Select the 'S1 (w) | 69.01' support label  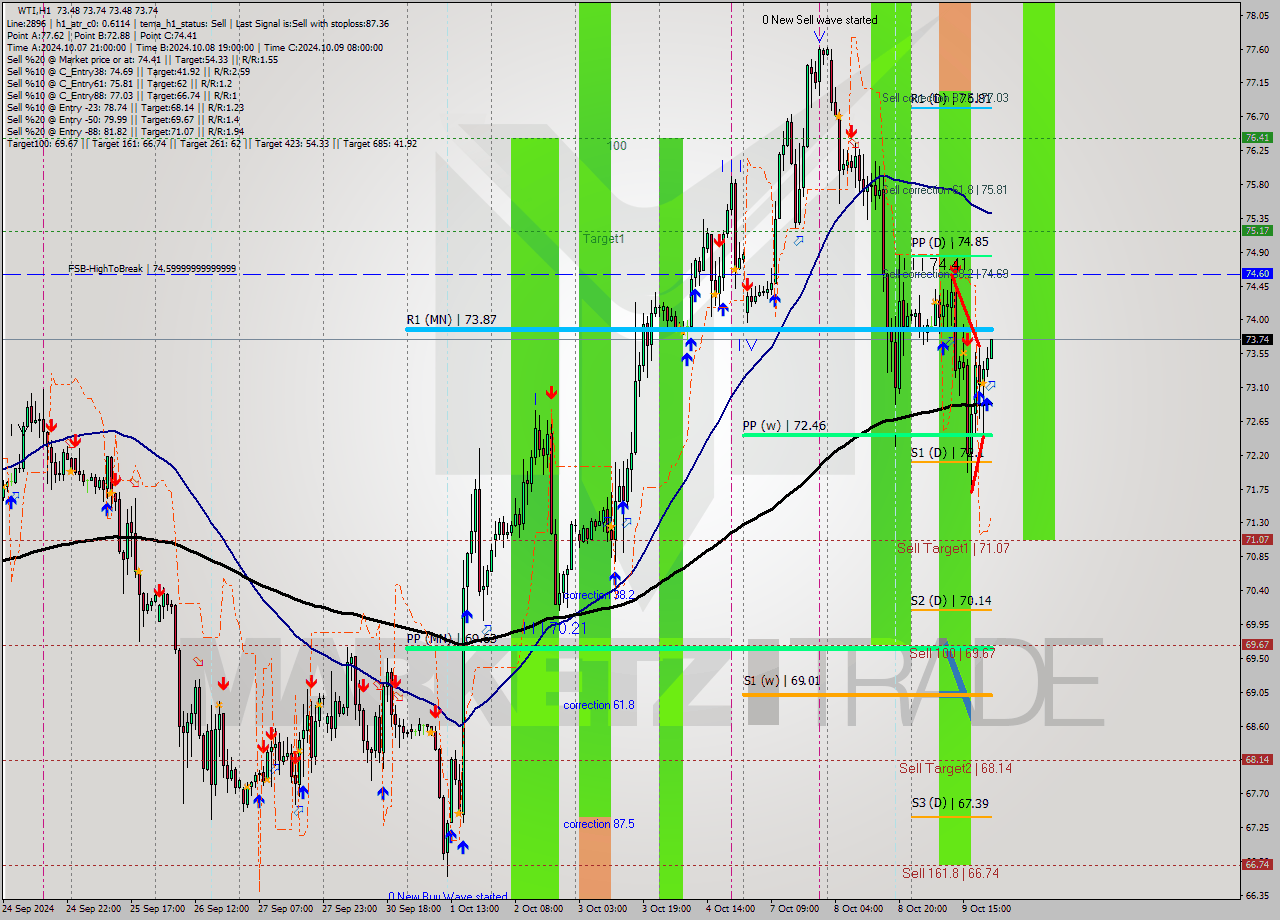pos(781,681)
